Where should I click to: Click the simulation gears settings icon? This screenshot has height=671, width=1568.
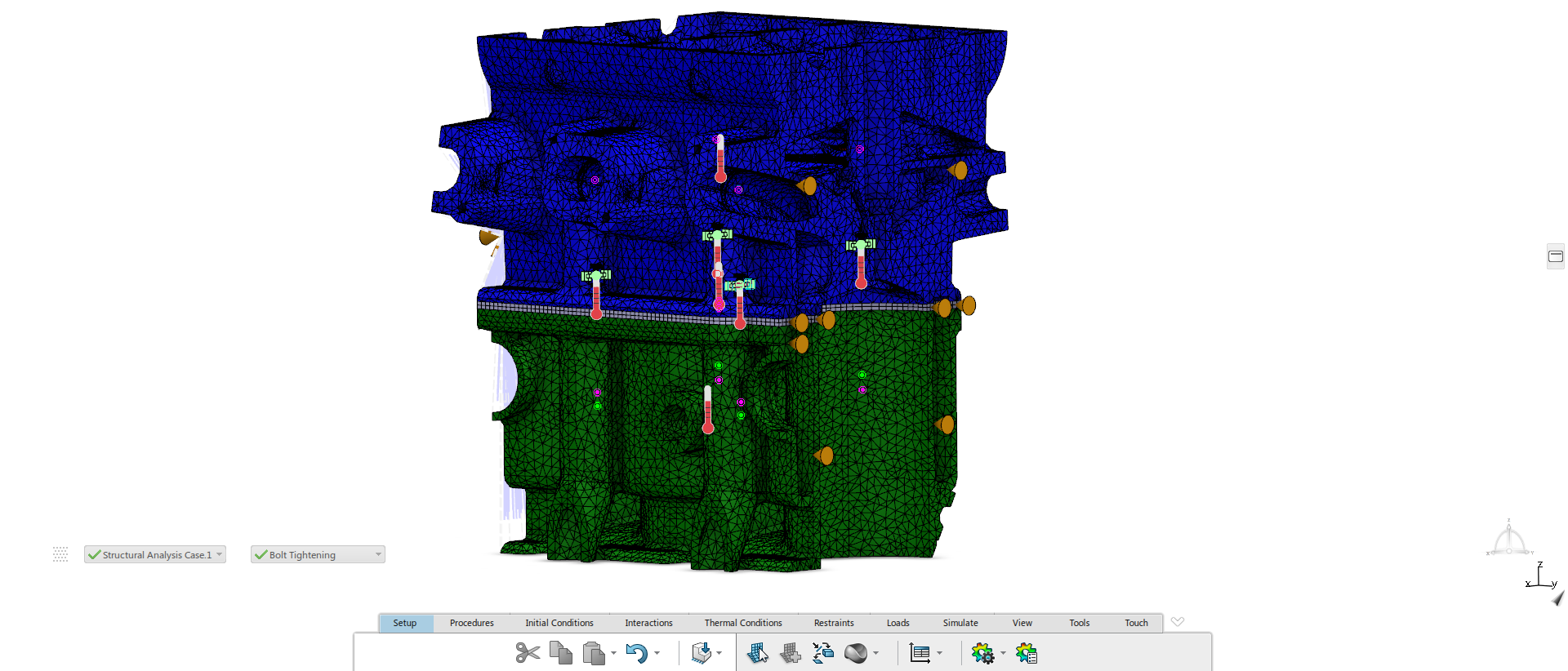[x=982, y=653]
